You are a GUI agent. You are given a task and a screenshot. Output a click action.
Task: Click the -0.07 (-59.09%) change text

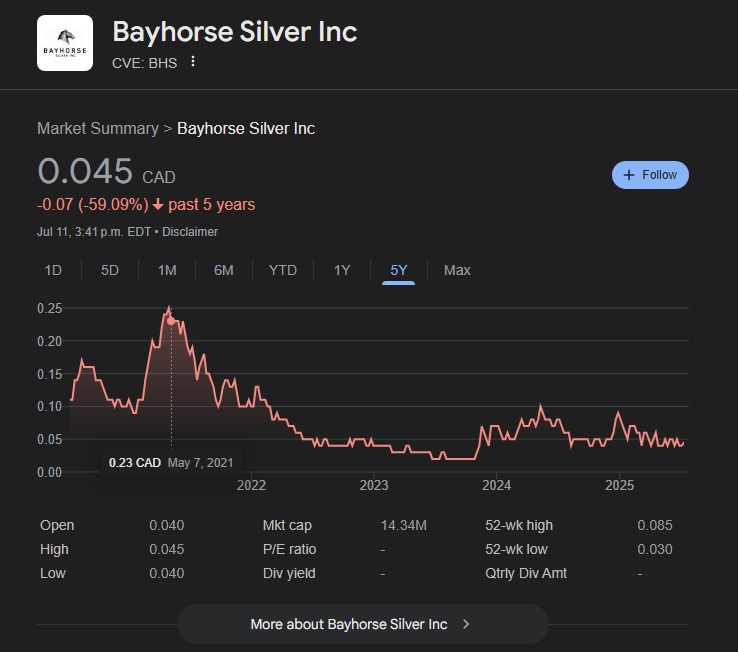(93, 205)
